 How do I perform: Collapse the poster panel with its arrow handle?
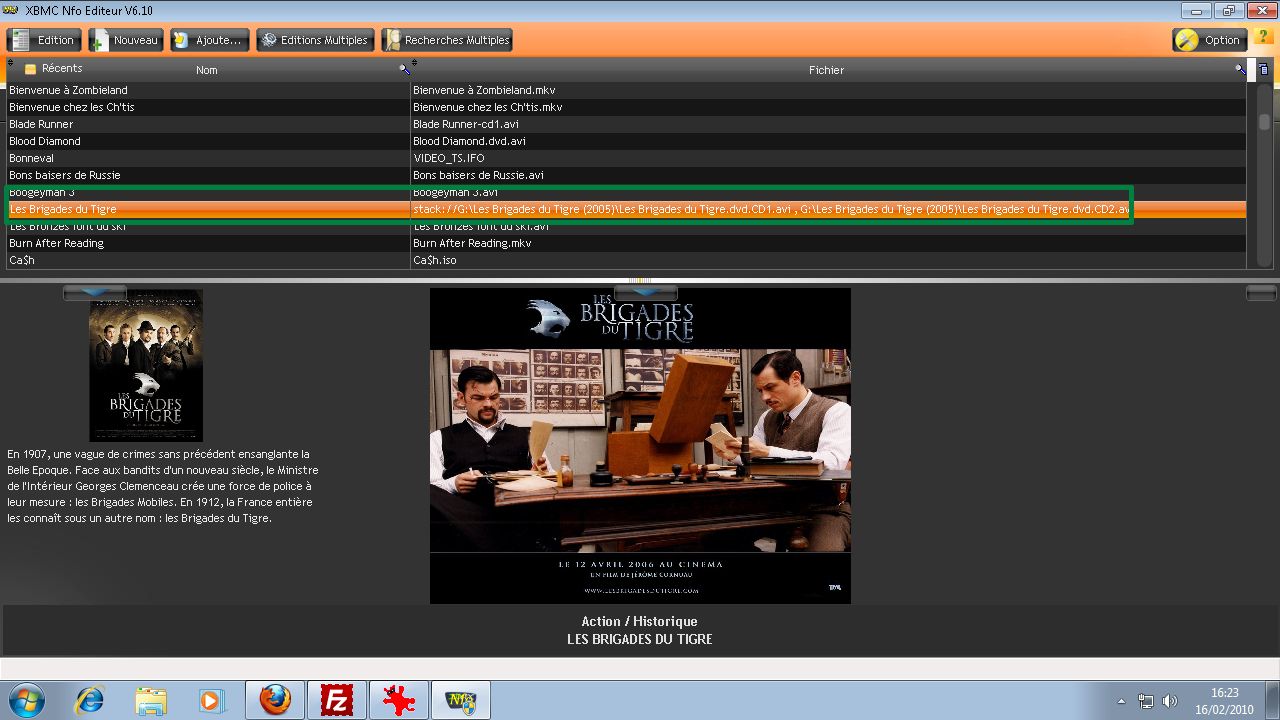pos(95,292)
